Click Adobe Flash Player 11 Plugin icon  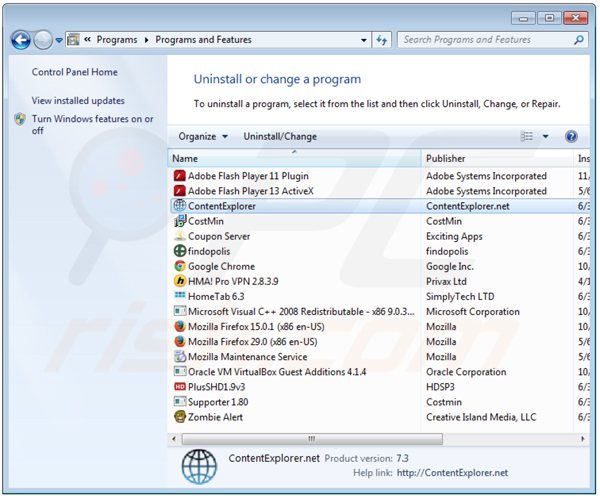click(x=179, y=176)
